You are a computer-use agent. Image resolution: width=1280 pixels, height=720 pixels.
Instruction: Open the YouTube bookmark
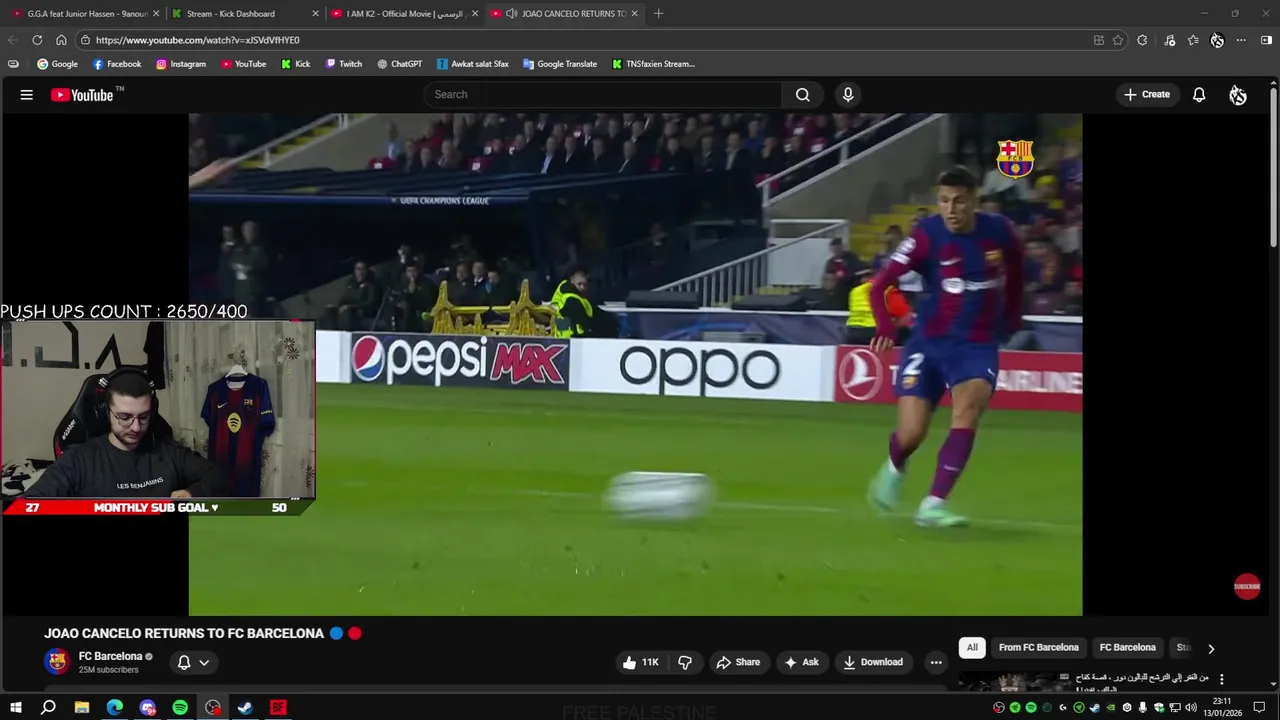coord(244,64)
